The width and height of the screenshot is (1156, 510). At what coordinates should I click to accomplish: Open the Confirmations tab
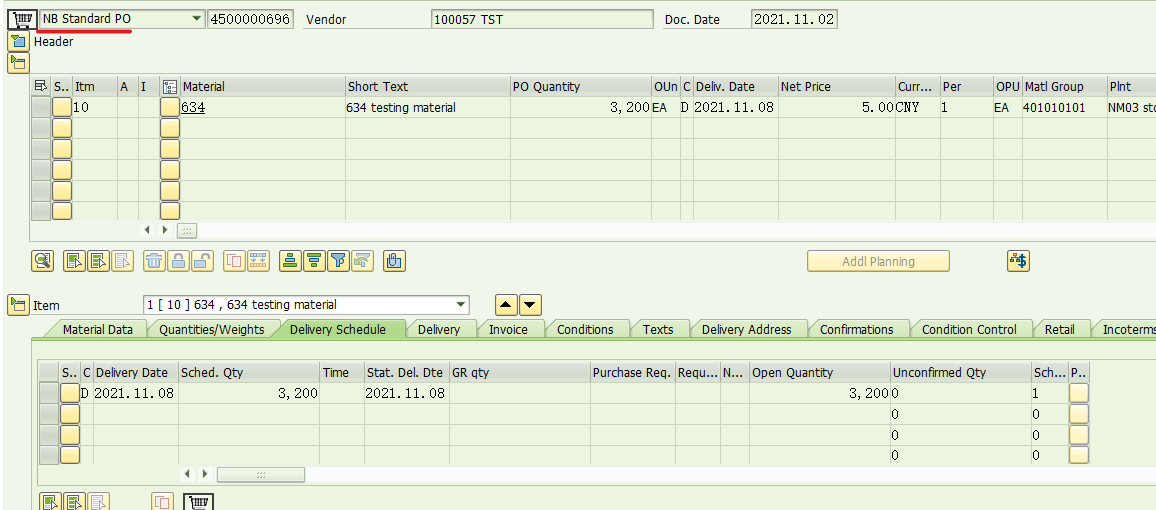coord(857,329)
